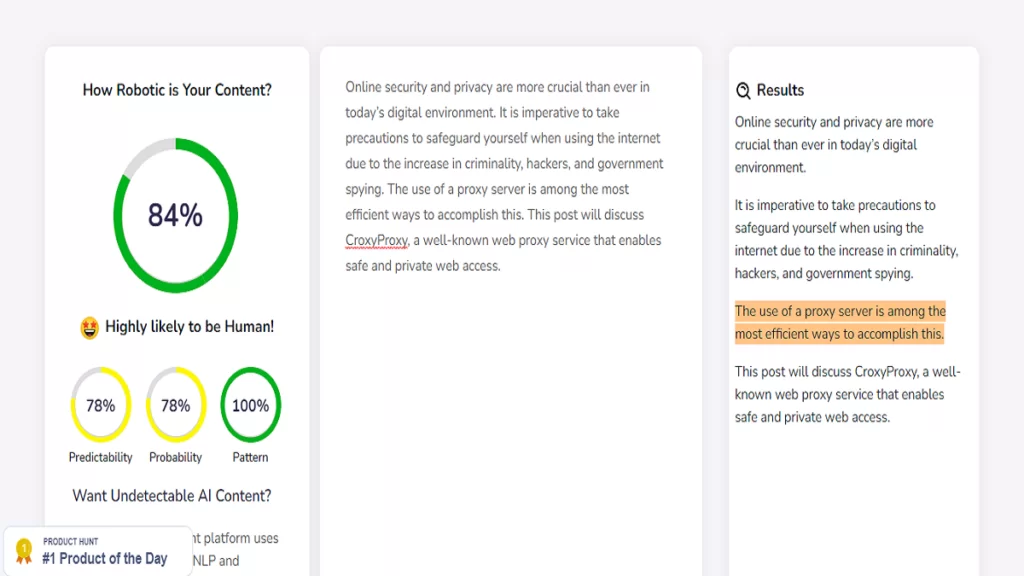Click the magnifying glass icon beside Results
The image size is (1024, 576).
tap(742, 90)
